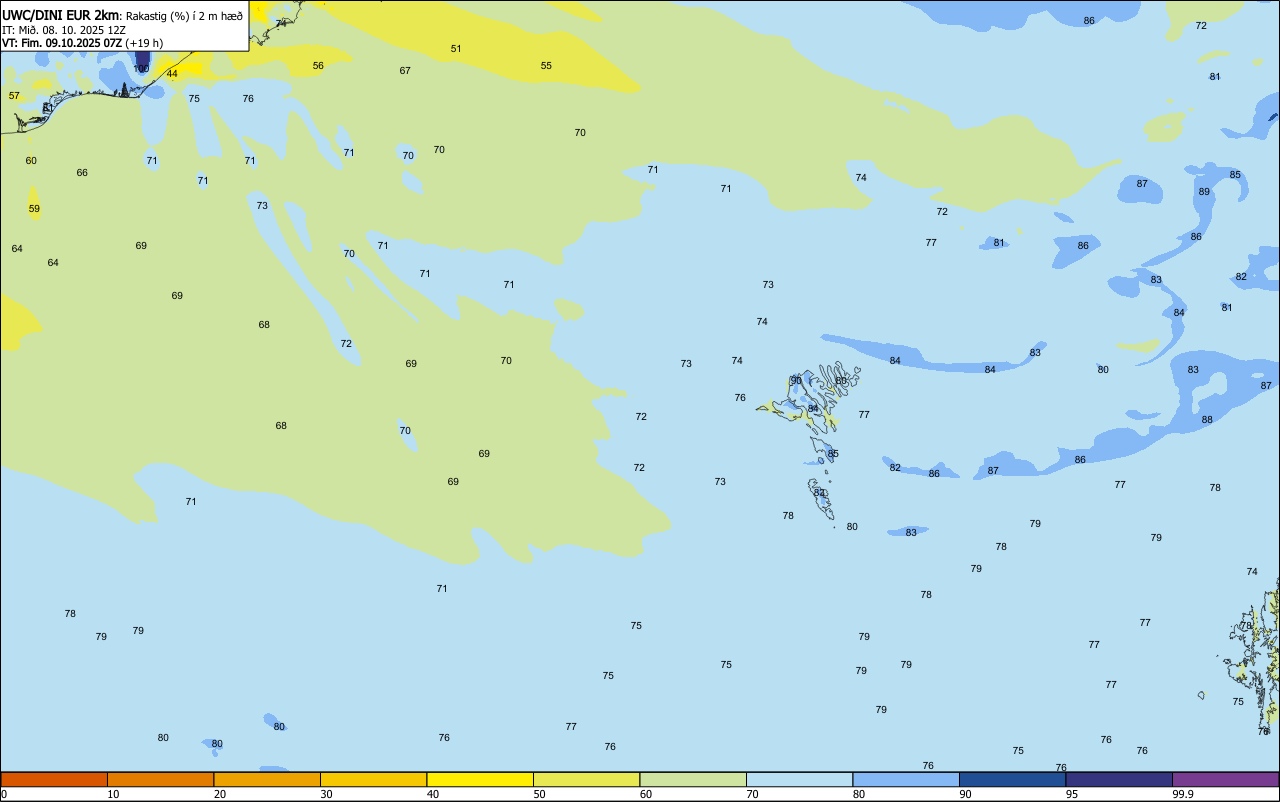Select the map value '66'

point(82,172)
